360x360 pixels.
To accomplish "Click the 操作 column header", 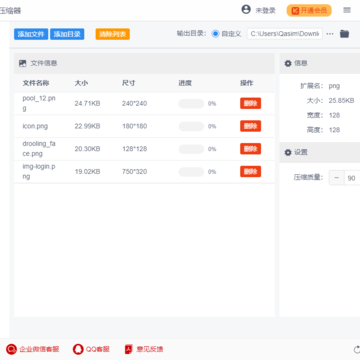I will [247, 83].
